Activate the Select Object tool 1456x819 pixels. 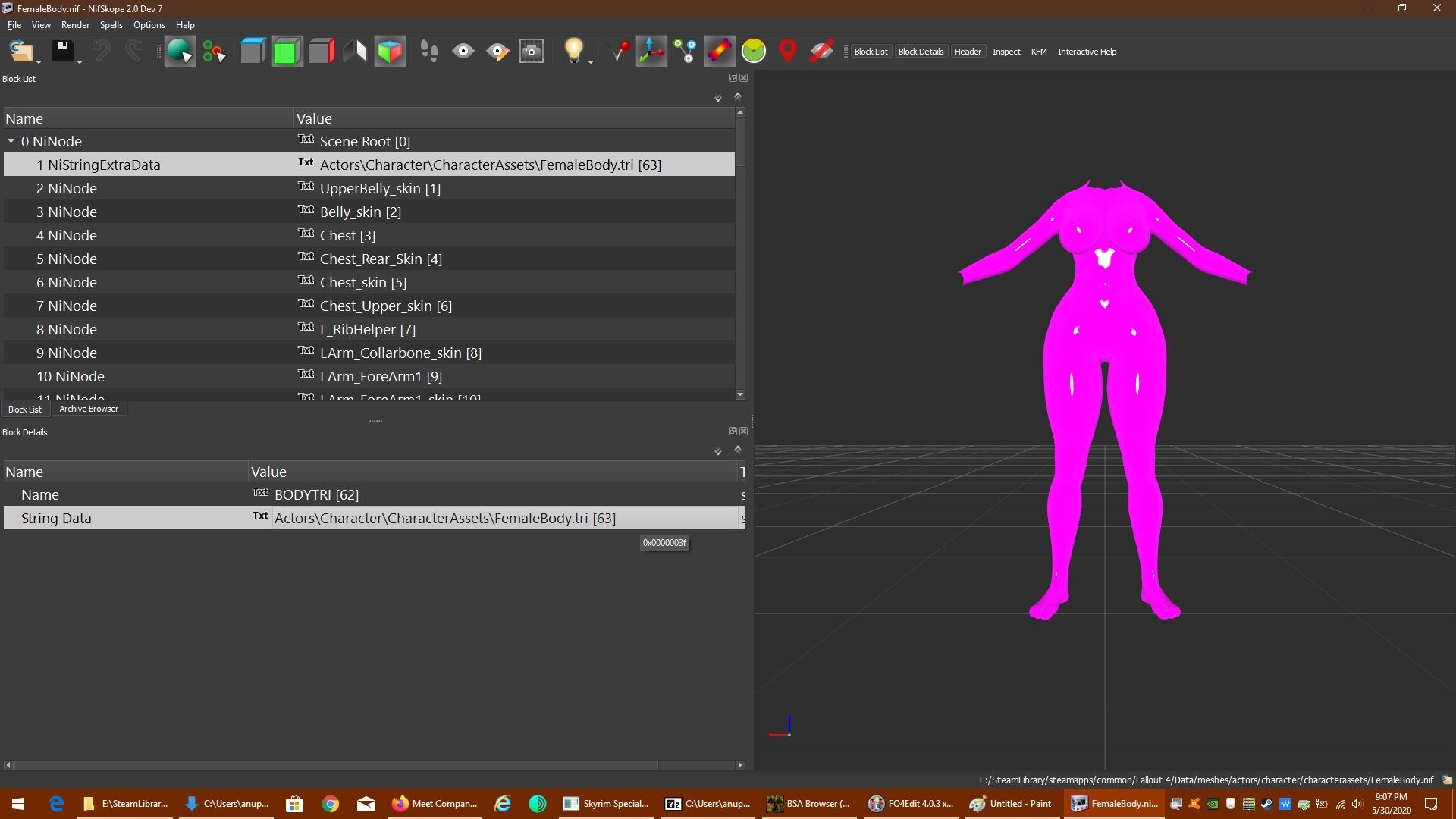click(180, 52)
